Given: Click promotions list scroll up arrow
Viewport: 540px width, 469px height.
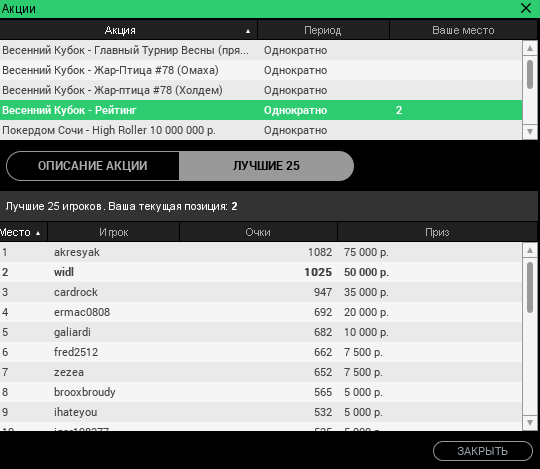Looking at the screenshot, I should [x=530, y=49].
